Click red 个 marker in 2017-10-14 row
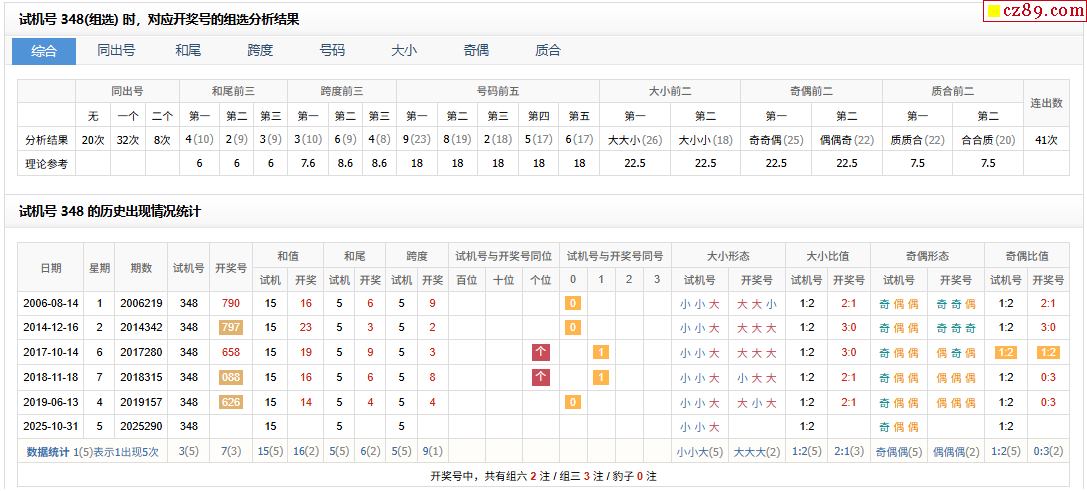The height and width of the screenshot is (491, 1087). [x=541, y=352]
